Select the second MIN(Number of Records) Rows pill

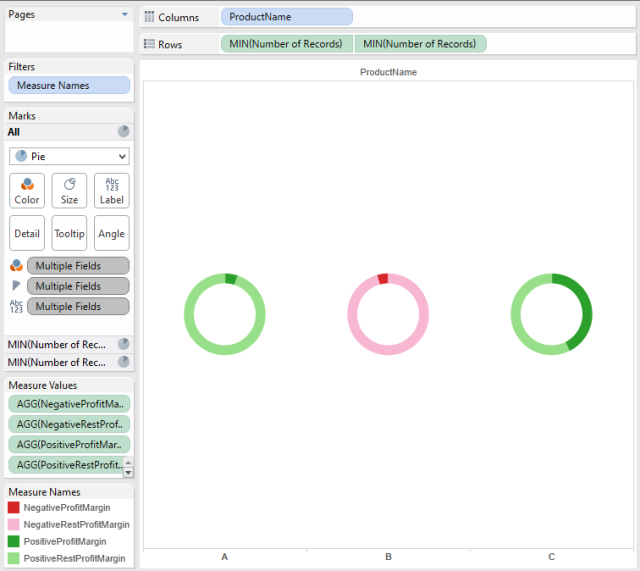coord(421,44)
